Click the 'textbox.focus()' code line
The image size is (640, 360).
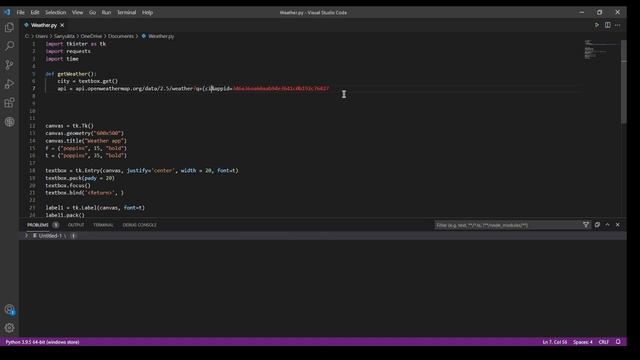tap(68, 185)
